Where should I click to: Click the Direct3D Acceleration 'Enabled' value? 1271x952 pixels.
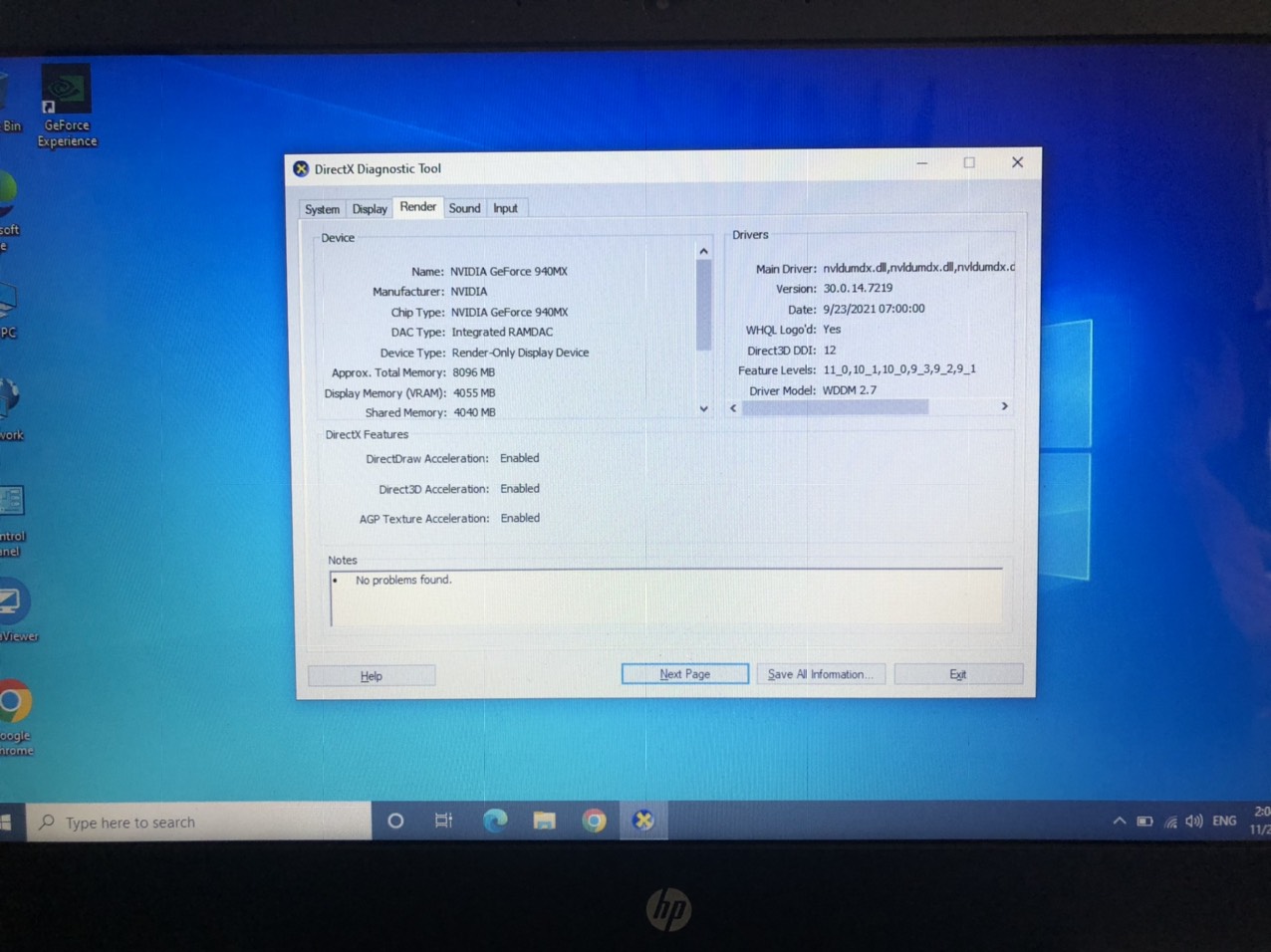point(520,489)
